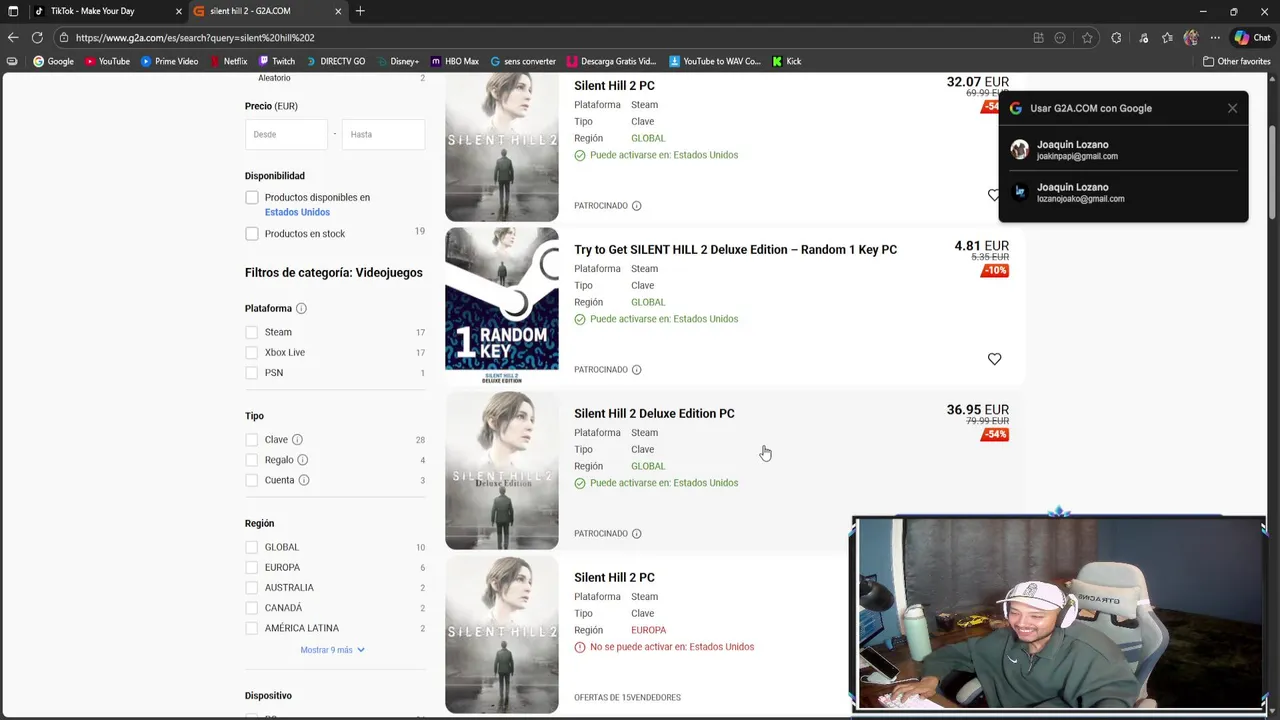Check Productos disponibles en Estados Unidos
The width and height of the screenshot is (1280, 720).
coord(252,198)
